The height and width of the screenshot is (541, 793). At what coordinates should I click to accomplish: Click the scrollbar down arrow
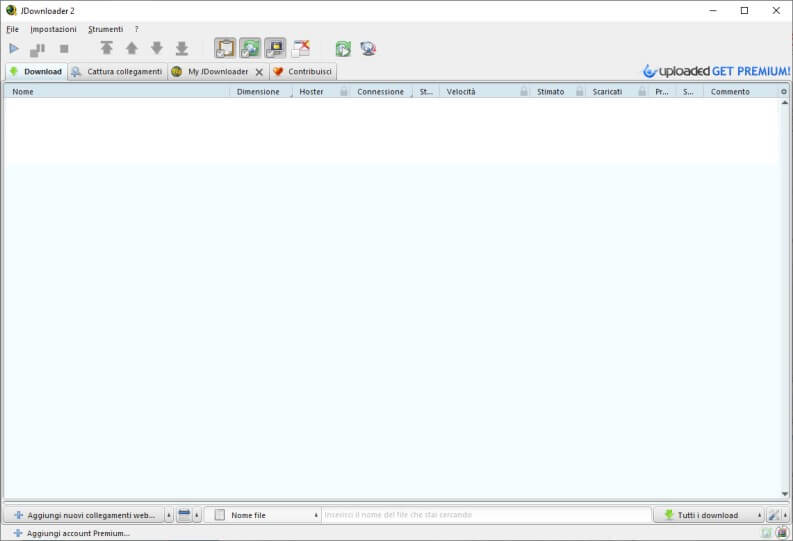coord(785,494)
